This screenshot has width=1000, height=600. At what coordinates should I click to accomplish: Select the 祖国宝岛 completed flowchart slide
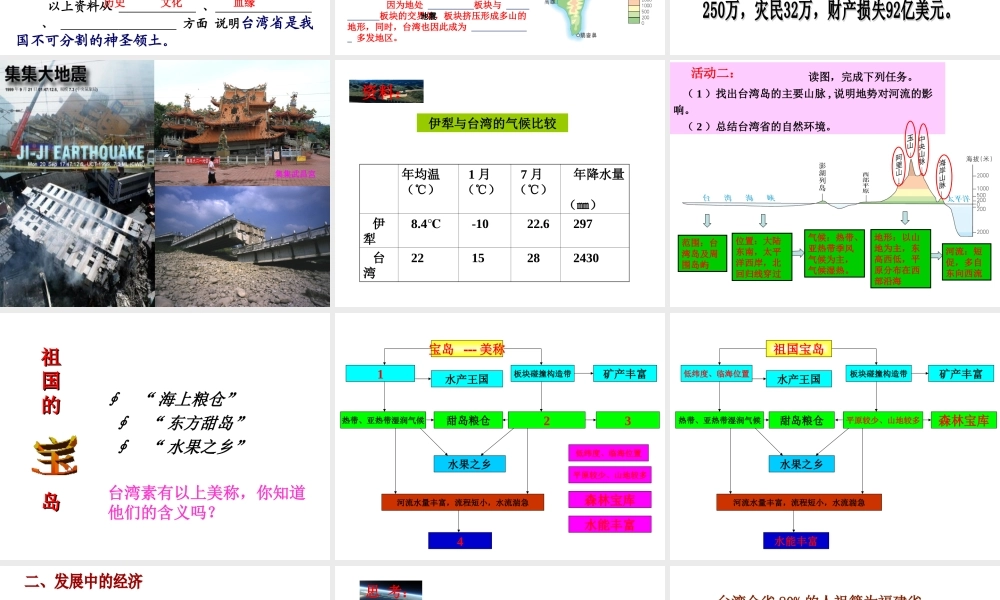tap(835, 437)
